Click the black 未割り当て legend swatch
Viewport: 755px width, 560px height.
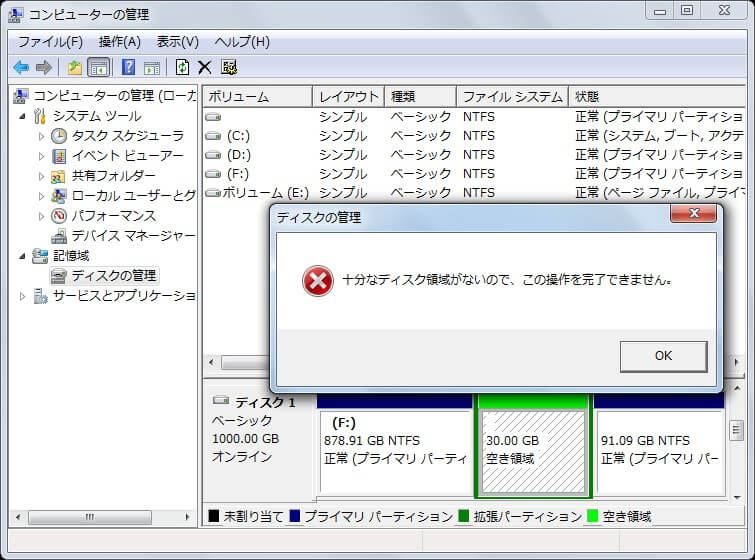tap(214, 516)
